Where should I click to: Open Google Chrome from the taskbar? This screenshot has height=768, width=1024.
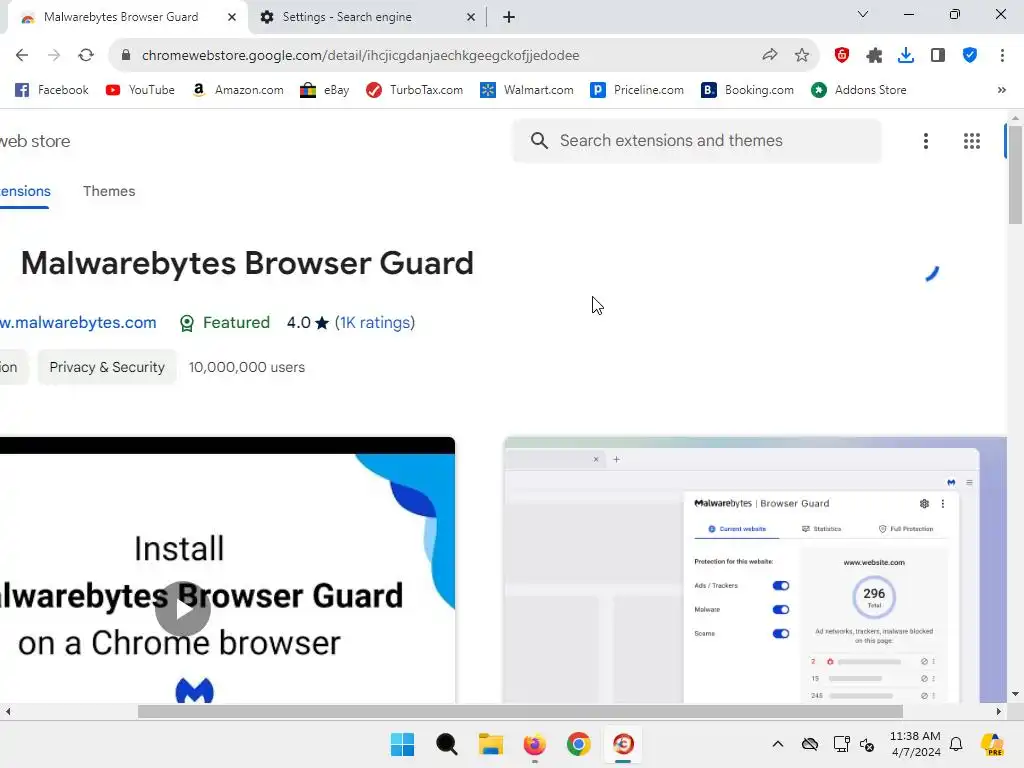579,744
